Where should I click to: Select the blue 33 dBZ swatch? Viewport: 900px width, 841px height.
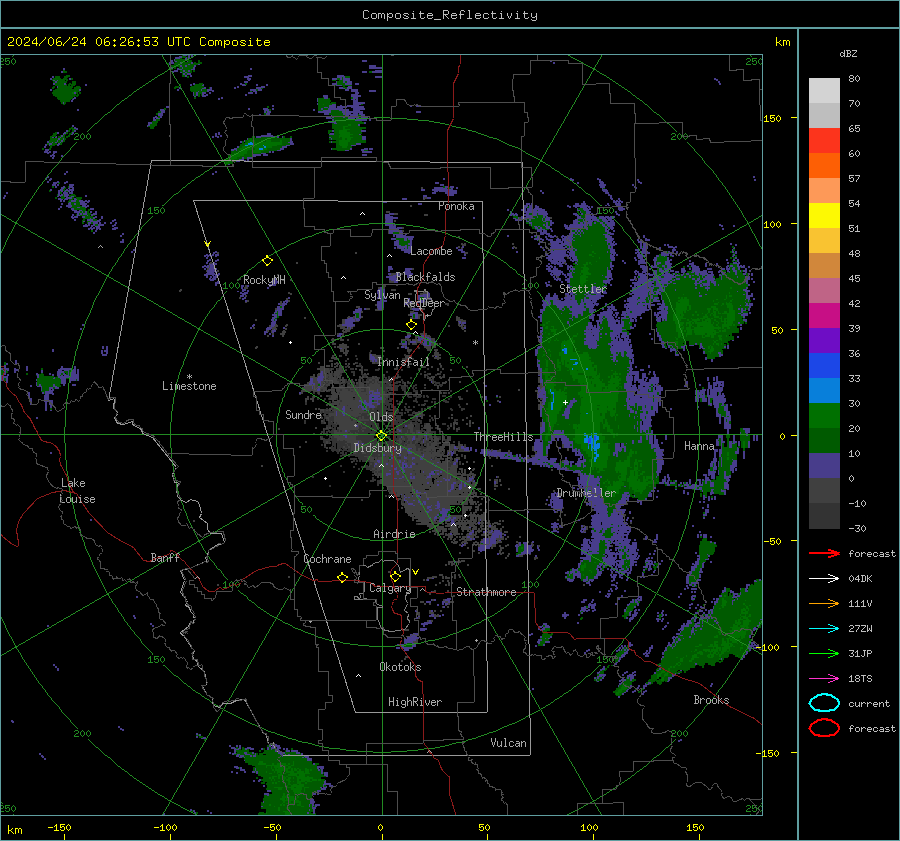click(824, 365)
